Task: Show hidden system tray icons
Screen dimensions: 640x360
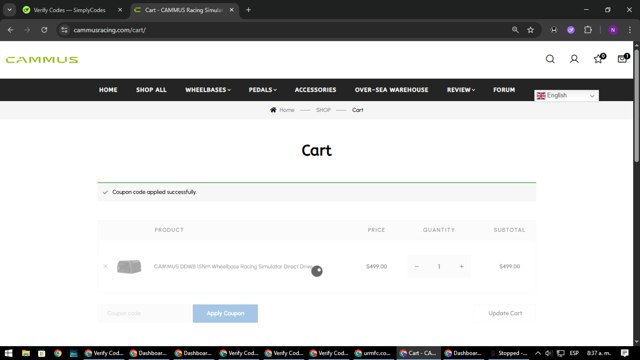Action: coord(538,353)
